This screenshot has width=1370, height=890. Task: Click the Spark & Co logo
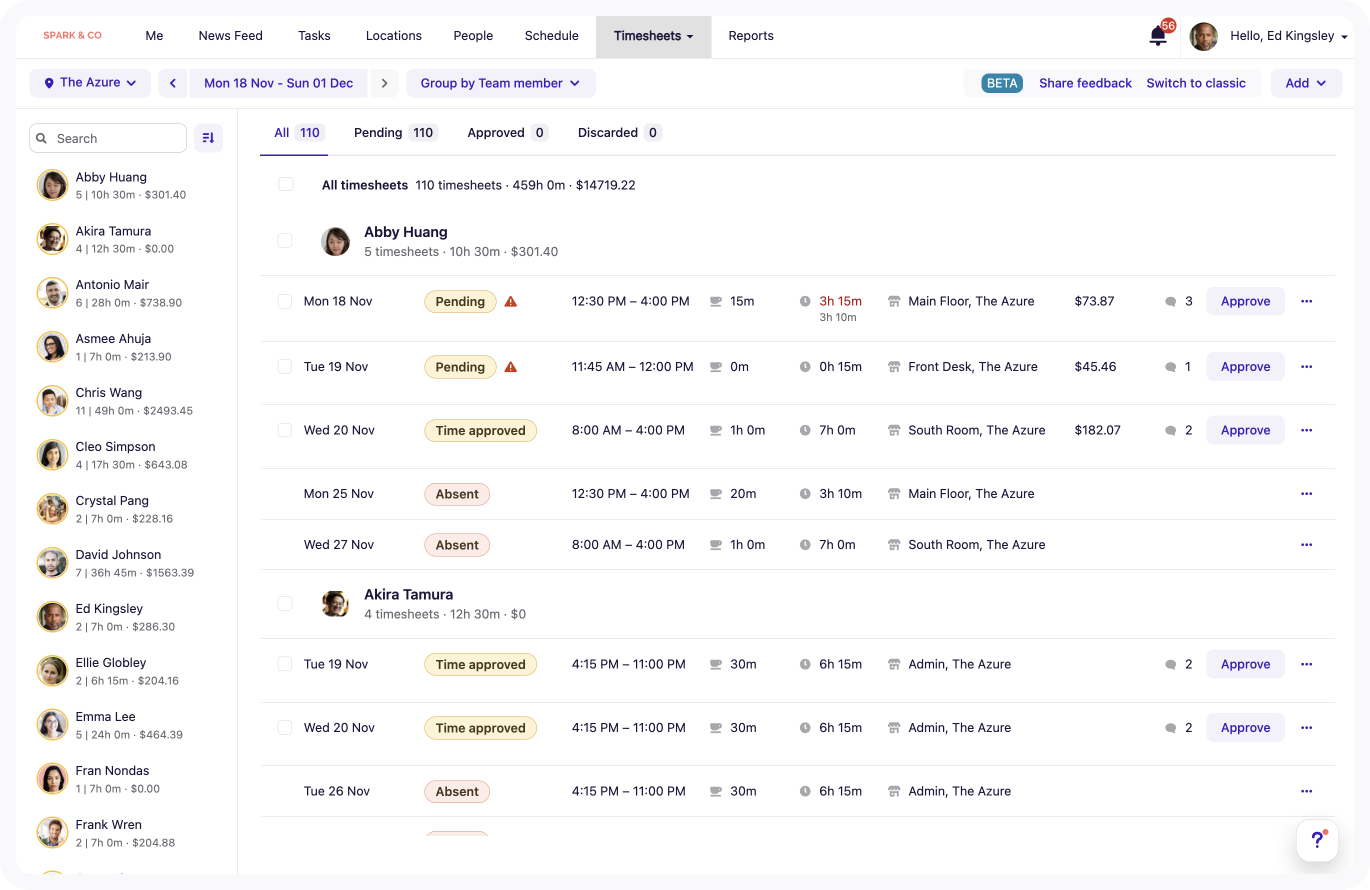pos(72,36)
